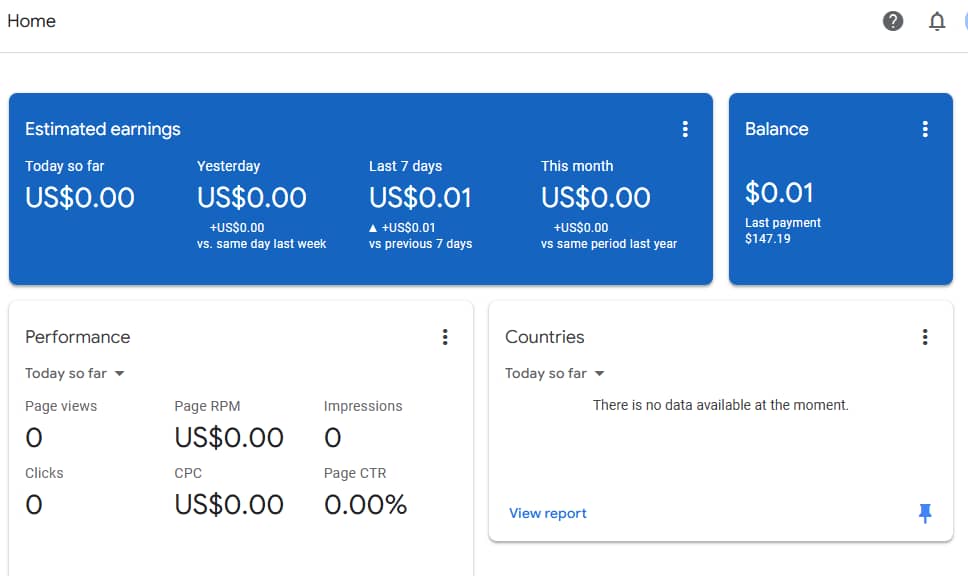The image size is (968, 576).
Task: Click View report link in Countries
Action: click(x=547, y=513)
